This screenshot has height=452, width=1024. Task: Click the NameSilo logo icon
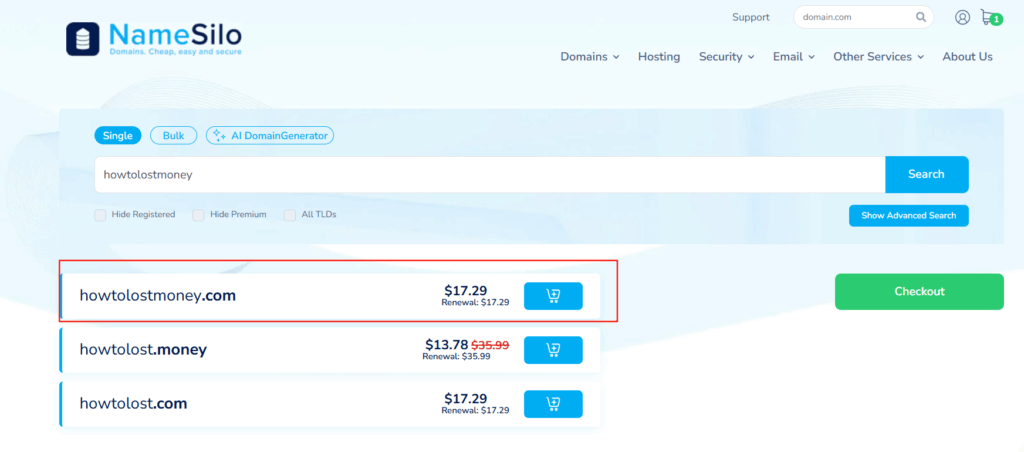pyautogui.click(x=83, y=38)
